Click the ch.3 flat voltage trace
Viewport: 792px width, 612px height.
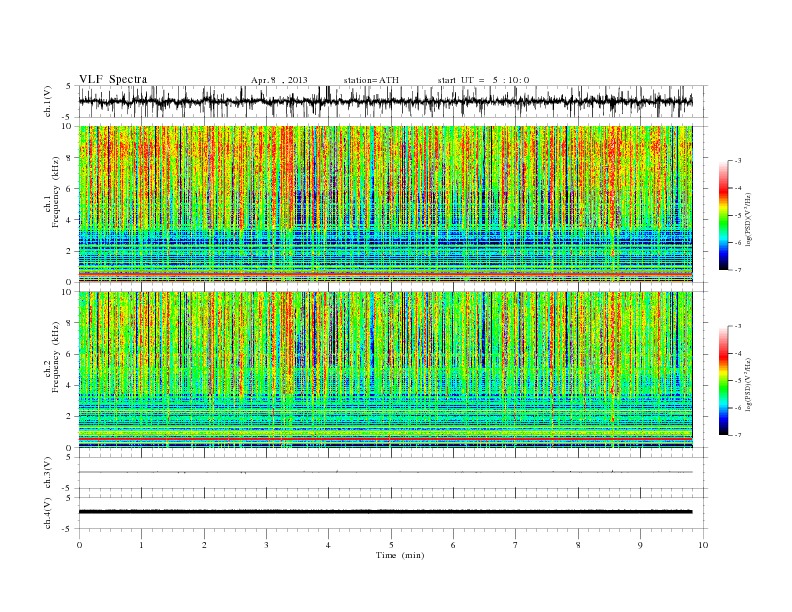(385, 472)
